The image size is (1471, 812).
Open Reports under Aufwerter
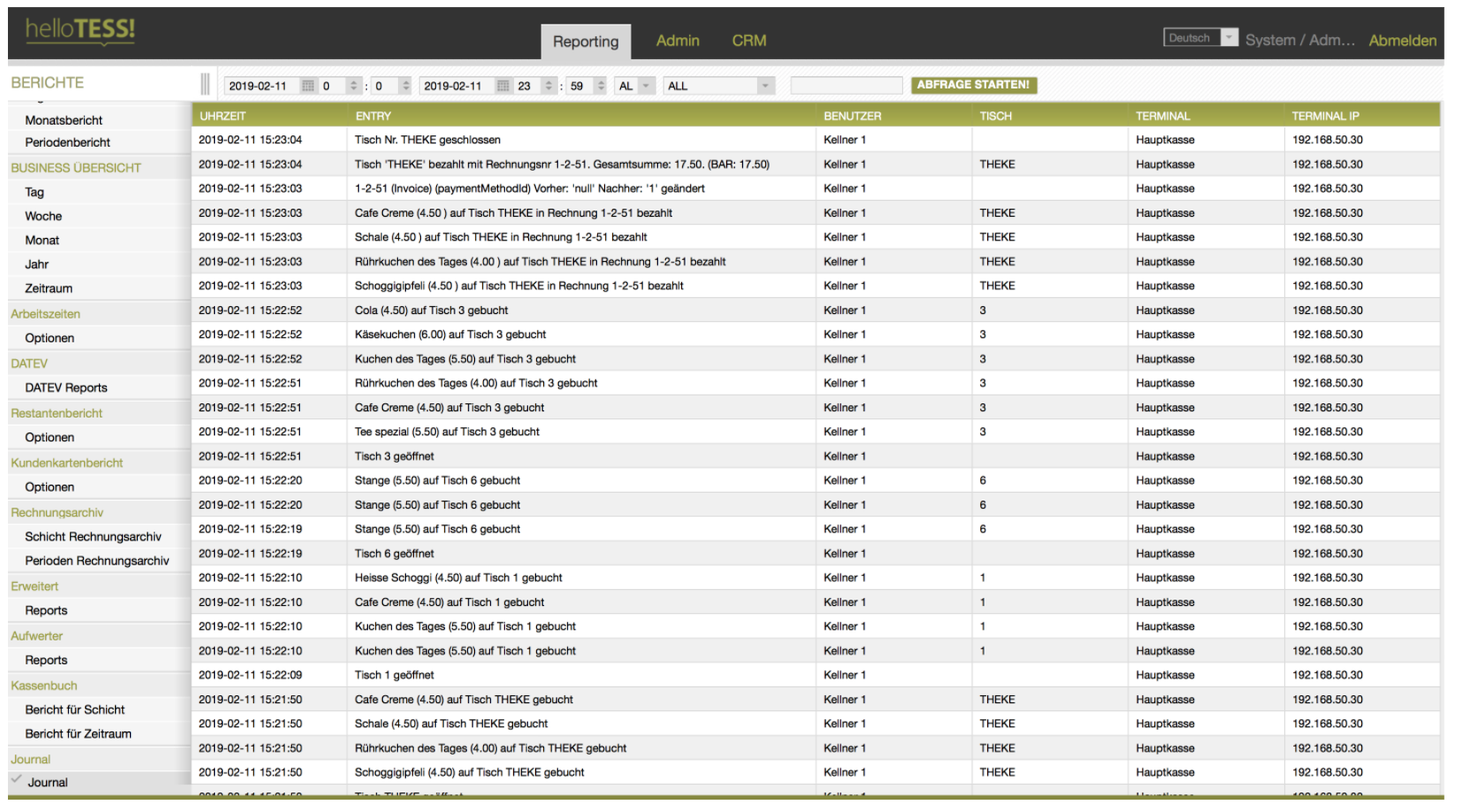46,660
